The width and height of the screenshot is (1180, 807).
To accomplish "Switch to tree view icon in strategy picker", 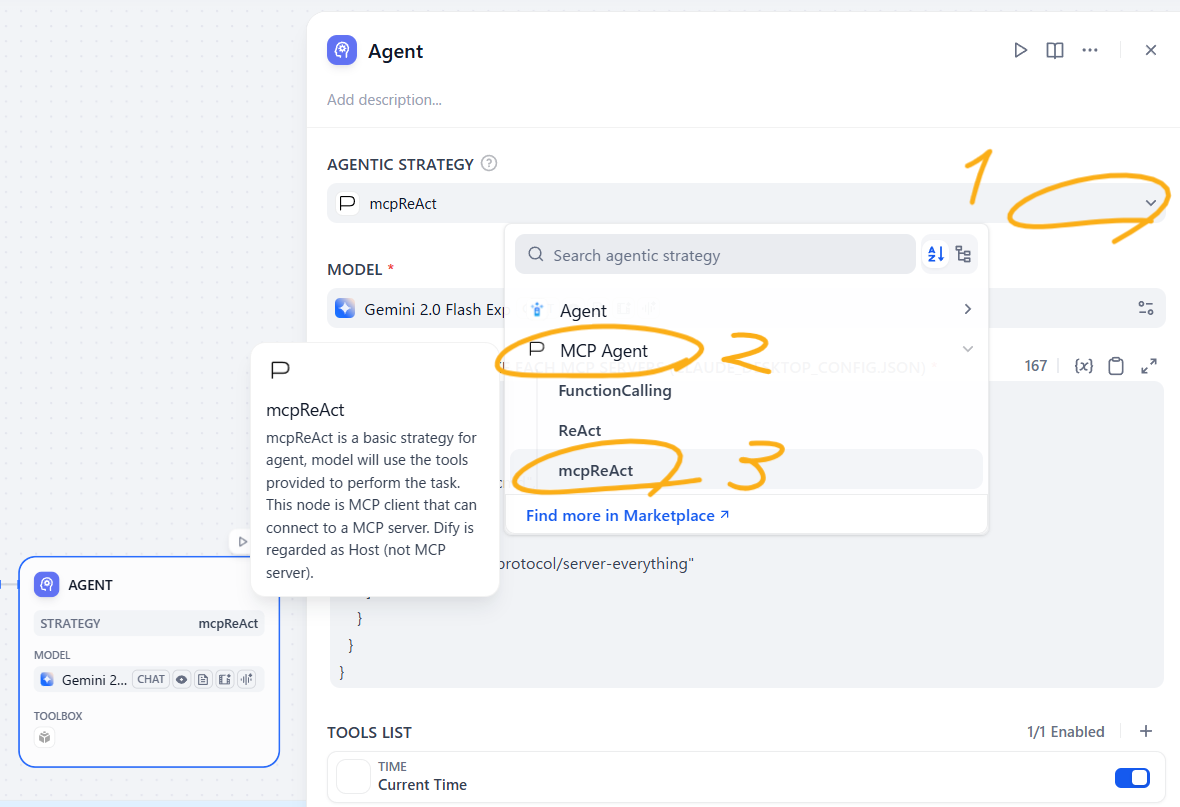I will pos(963,254).
